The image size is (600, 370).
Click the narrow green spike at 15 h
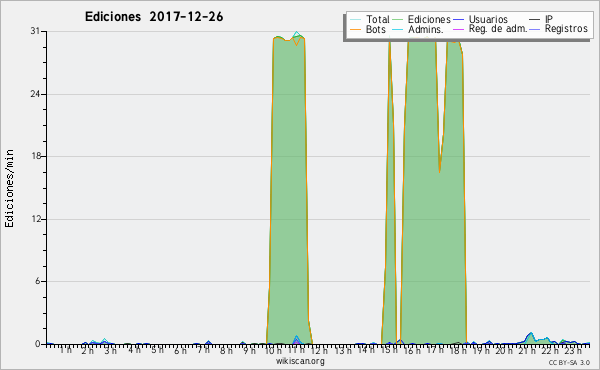pyautogui.click(x=389, y=191)
